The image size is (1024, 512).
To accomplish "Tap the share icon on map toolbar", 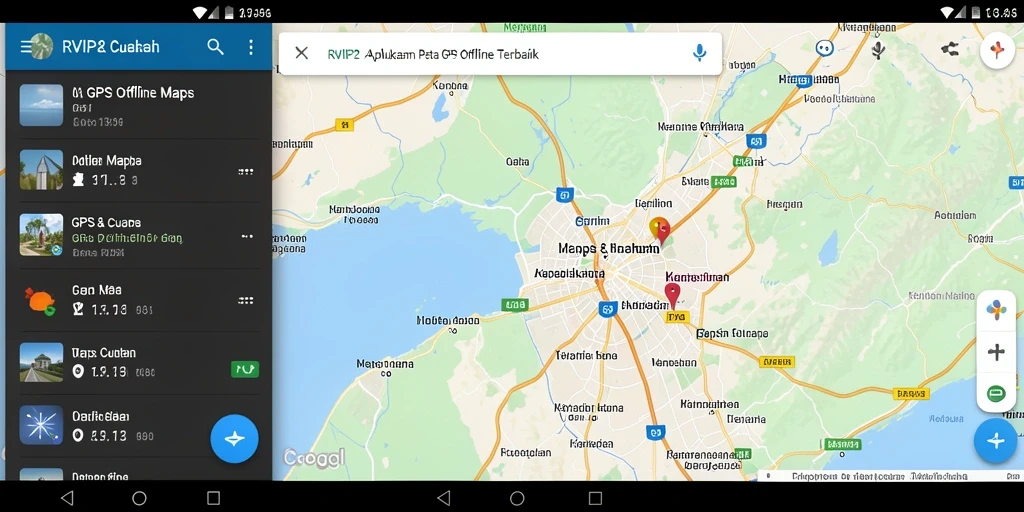I will tap(950, 48).
